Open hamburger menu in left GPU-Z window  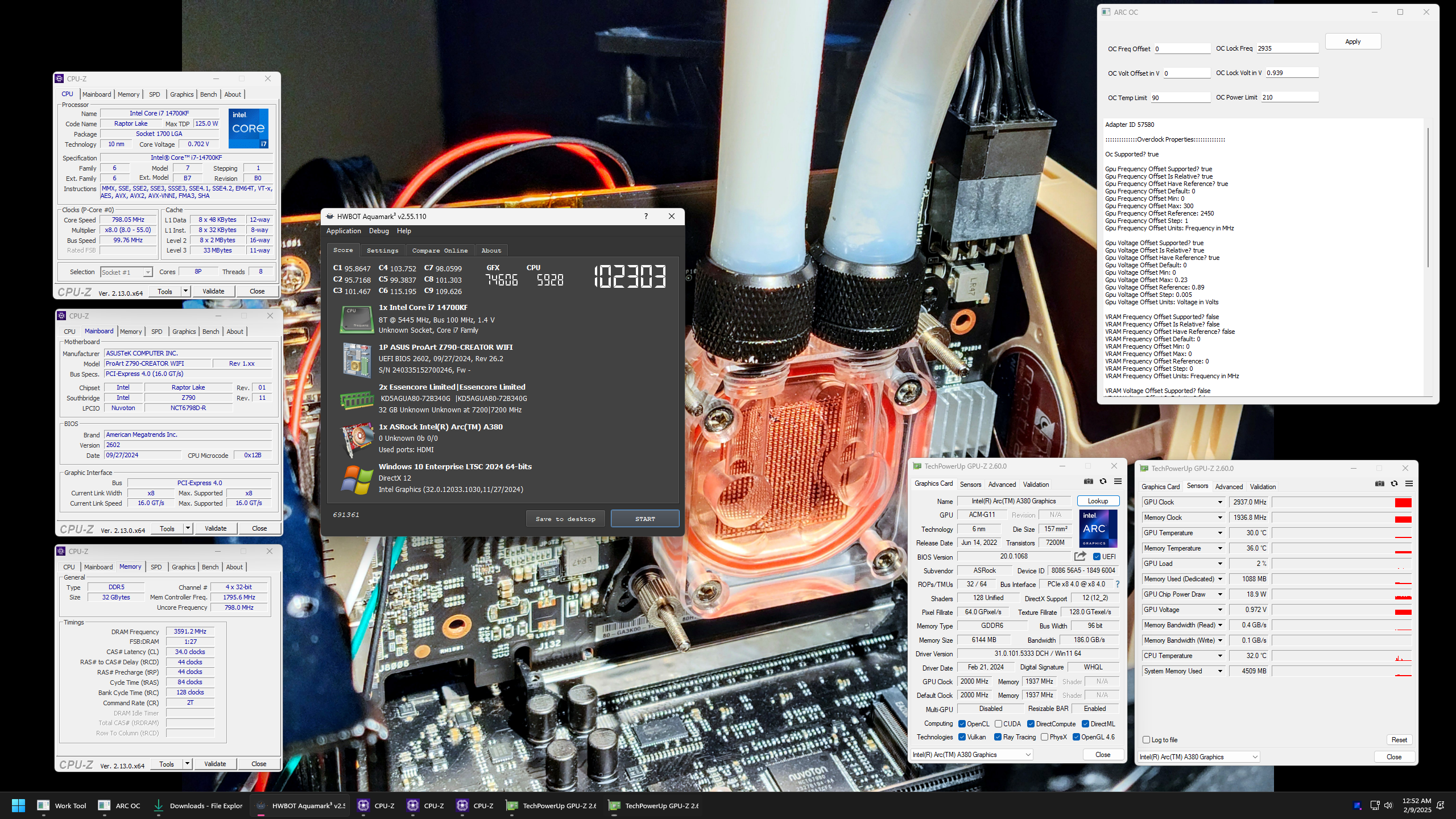coord(1118,481)
